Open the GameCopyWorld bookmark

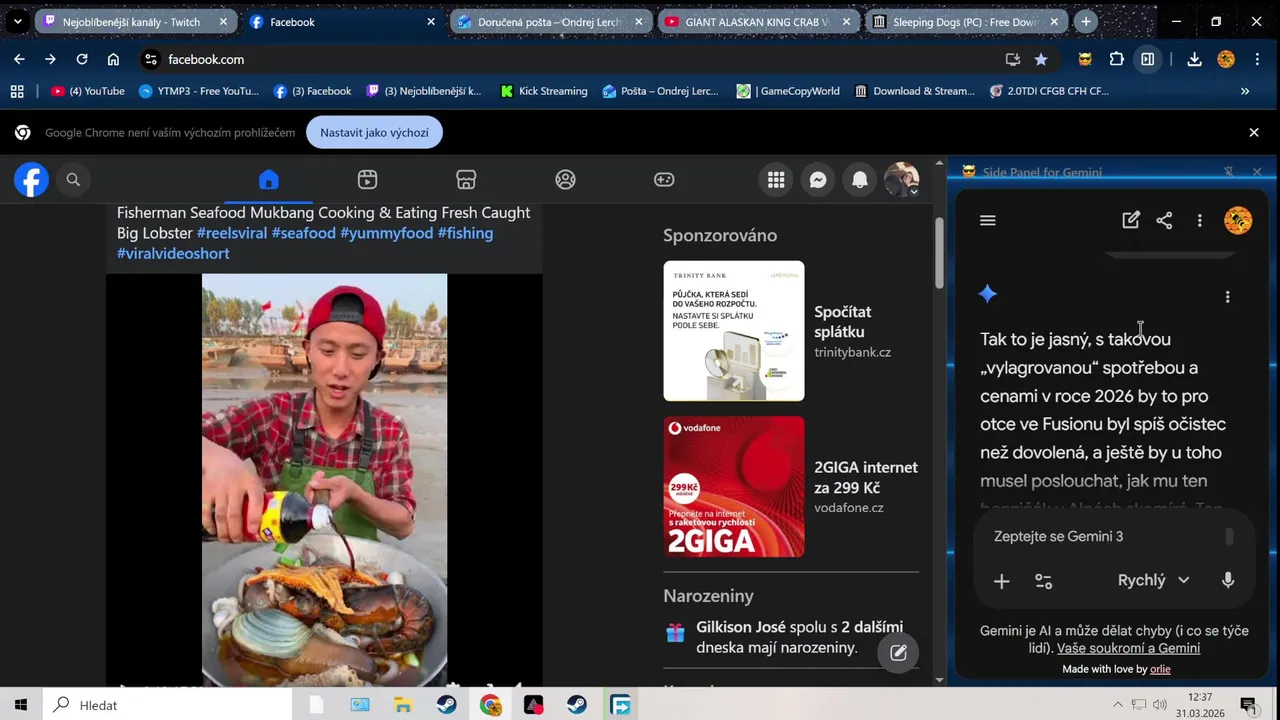click(x=788, y=91)
